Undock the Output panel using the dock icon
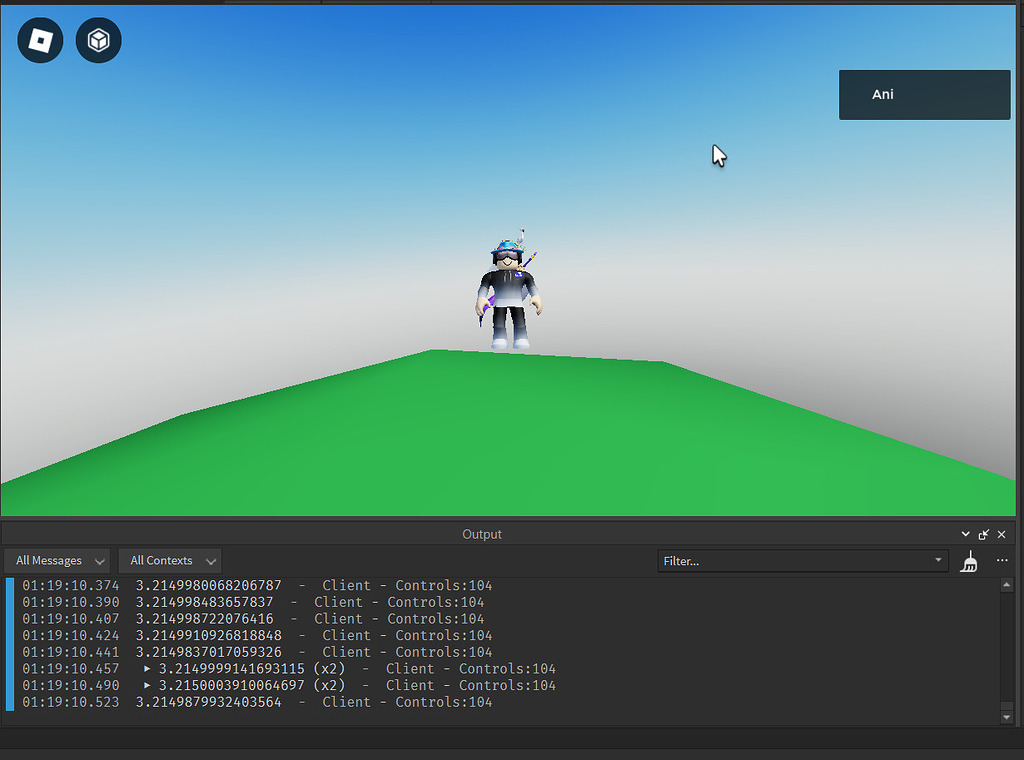This screenshot has height=760, width=1024. coord(983,534)
